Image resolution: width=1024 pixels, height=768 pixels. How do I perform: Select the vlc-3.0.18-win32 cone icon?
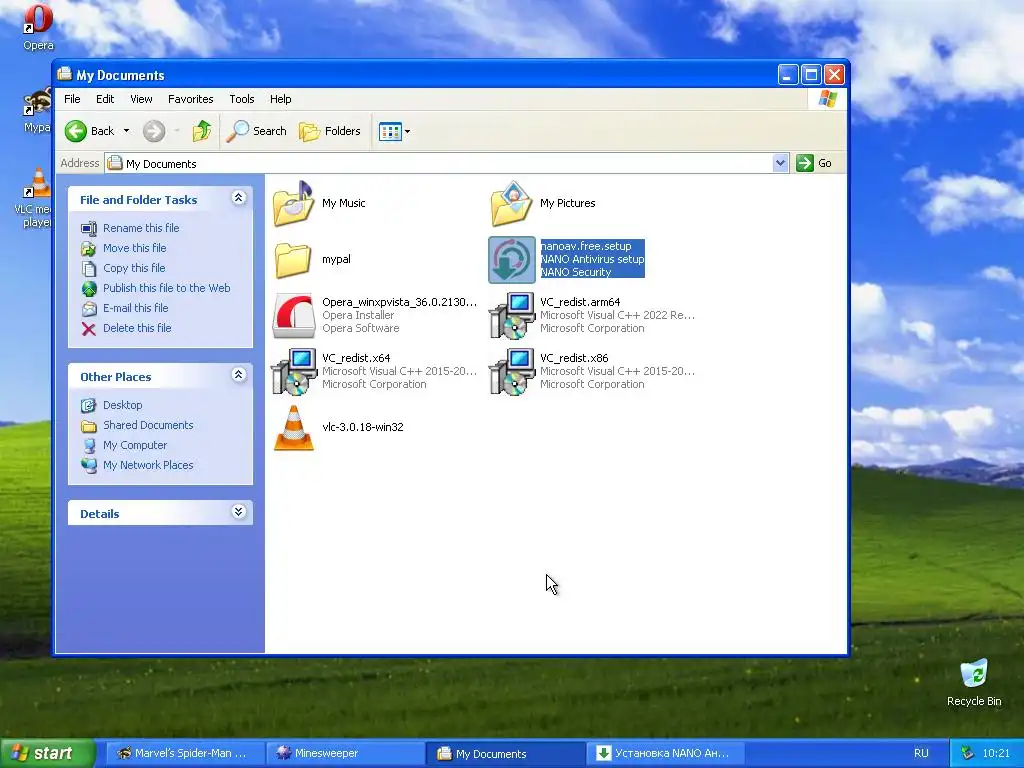pos(293,428)
